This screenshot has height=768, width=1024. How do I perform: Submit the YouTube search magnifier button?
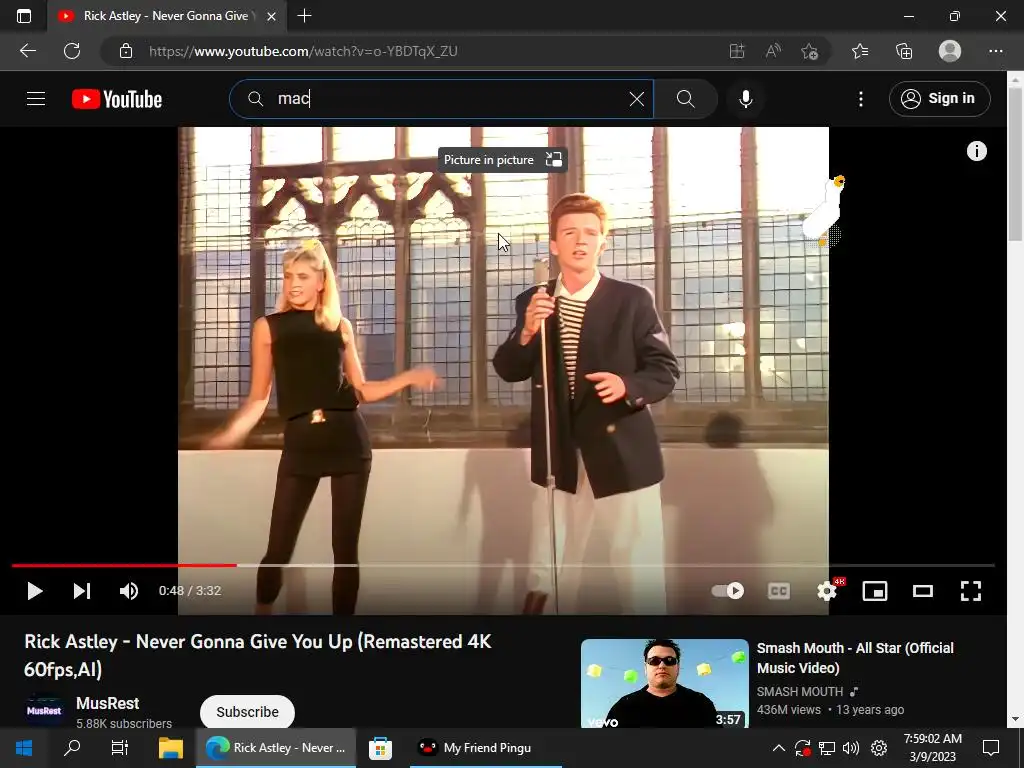(685, 99)
